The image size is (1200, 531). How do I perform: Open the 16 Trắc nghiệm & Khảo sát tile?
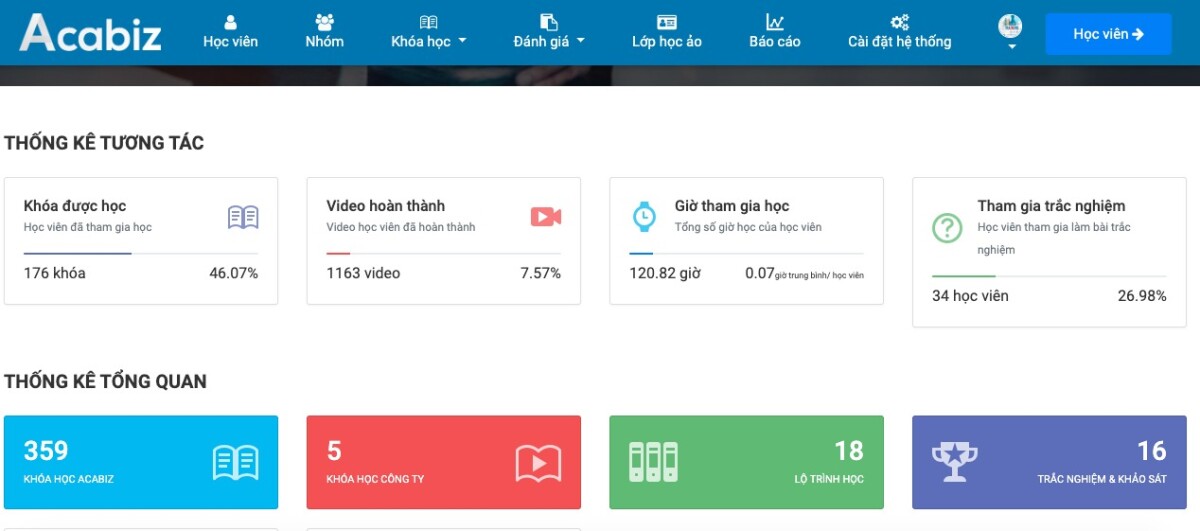click(1049, 463)
